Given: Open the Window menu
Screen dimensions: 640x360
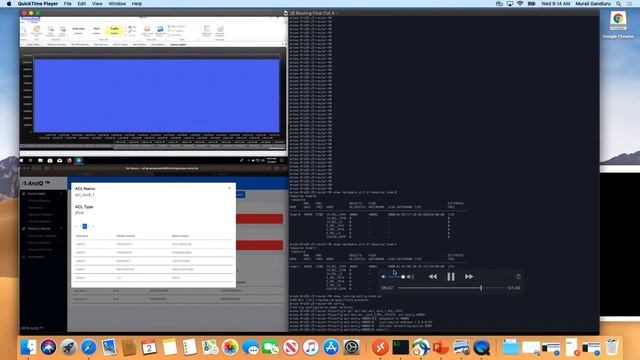Looking at the screenshot, I should pos(117,4).
